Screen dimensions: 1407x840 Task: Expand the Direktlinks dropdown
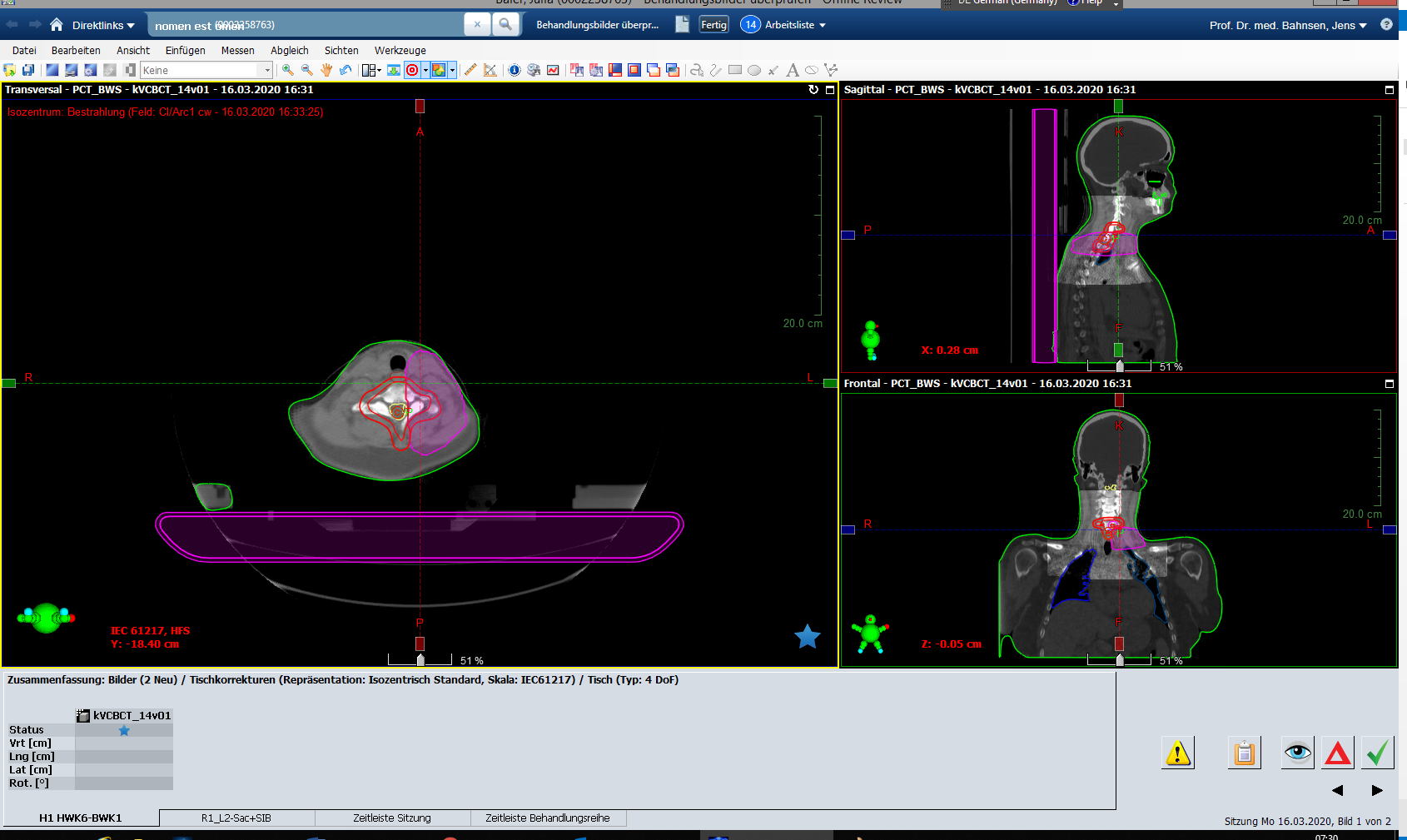coord(103,26)
